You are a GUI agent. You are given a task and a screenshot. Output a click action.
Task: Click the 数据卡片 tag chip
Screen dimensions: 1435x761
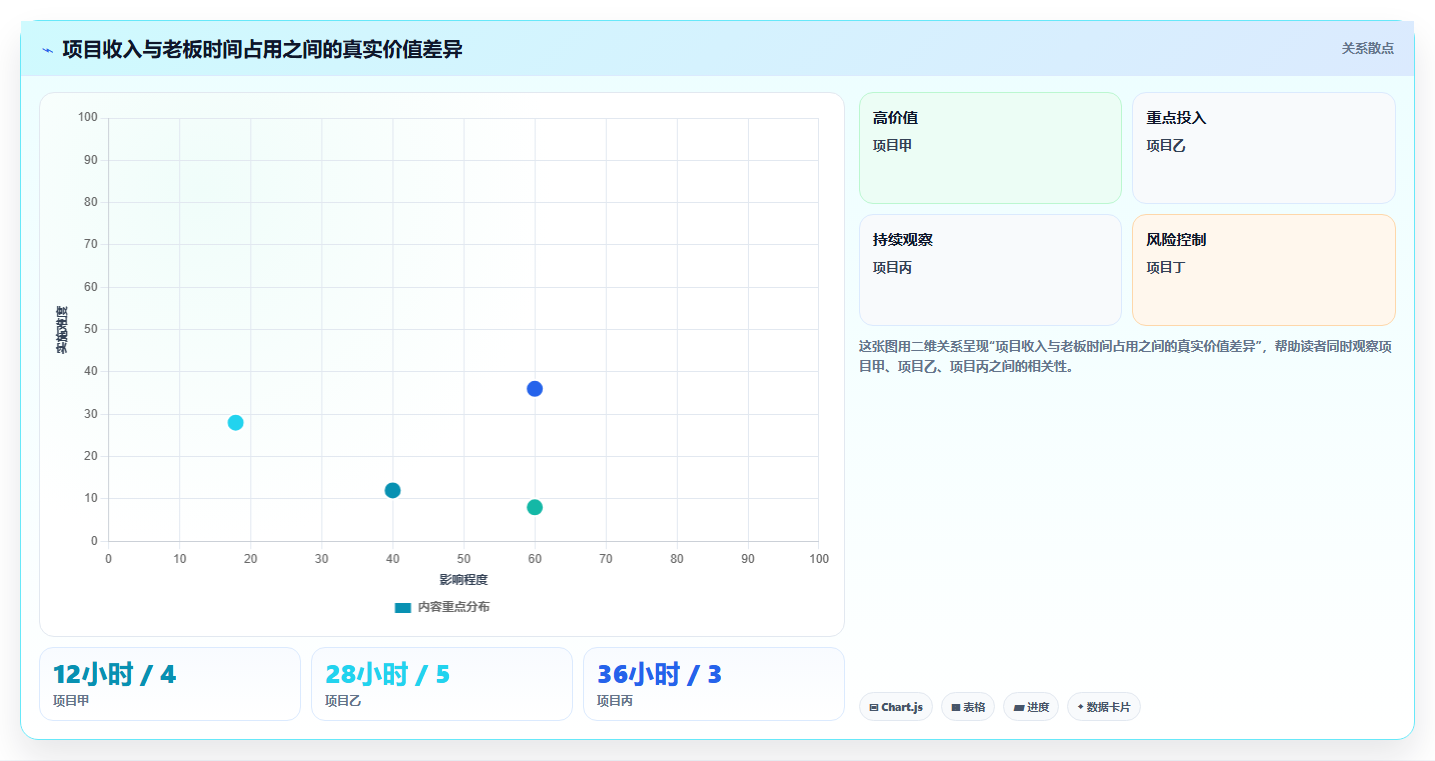[1104, 707]
